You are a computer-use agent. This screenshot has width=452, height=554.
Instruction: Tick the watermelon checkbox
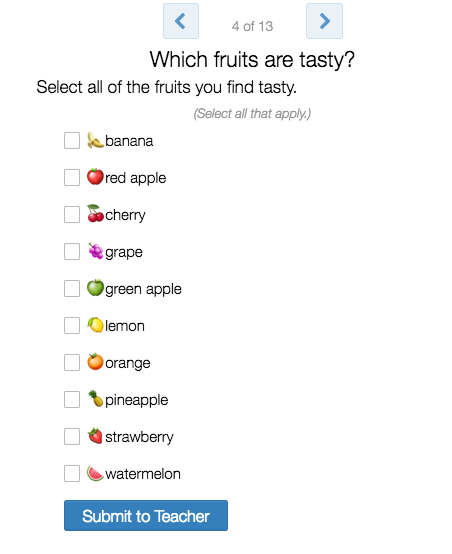point(72,473)
